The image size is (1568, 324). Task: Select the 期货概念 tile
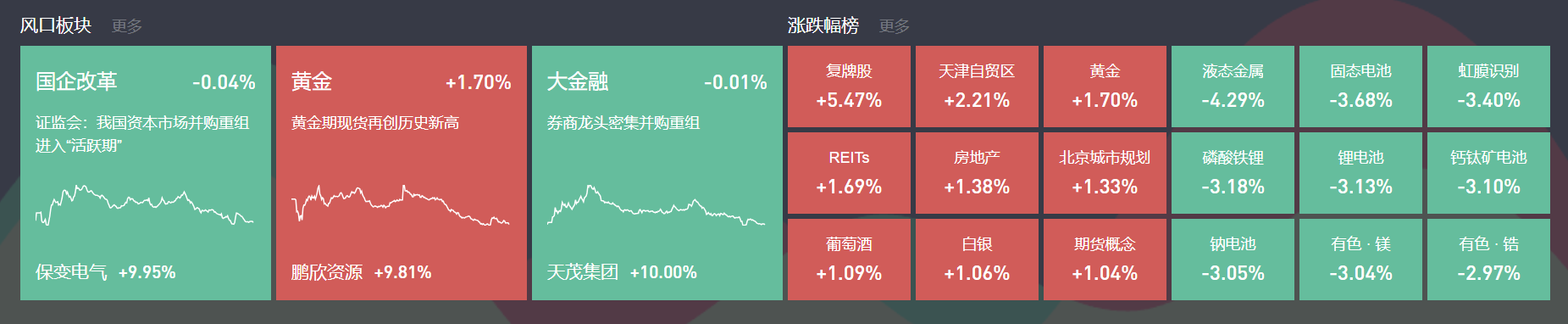[1105, 260]
